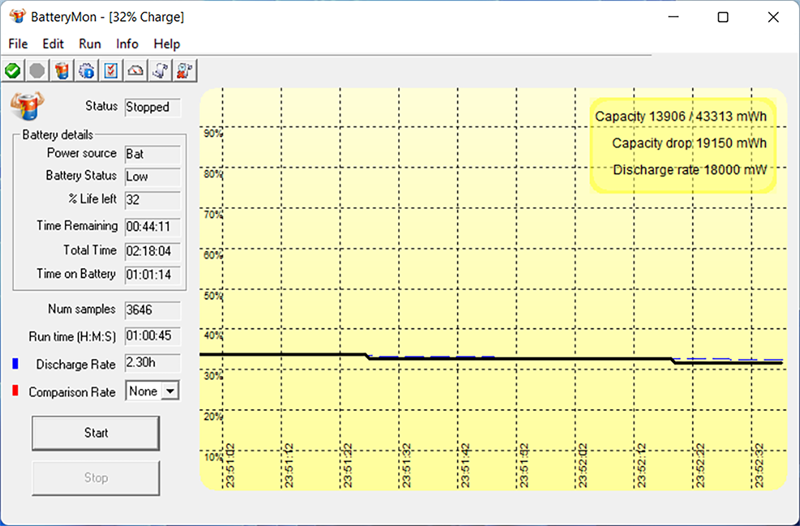The image size is (800, 526).
Task: Click the BatteryMon title bar app icon
Action: pyautogui.click(x=17, y=16)
